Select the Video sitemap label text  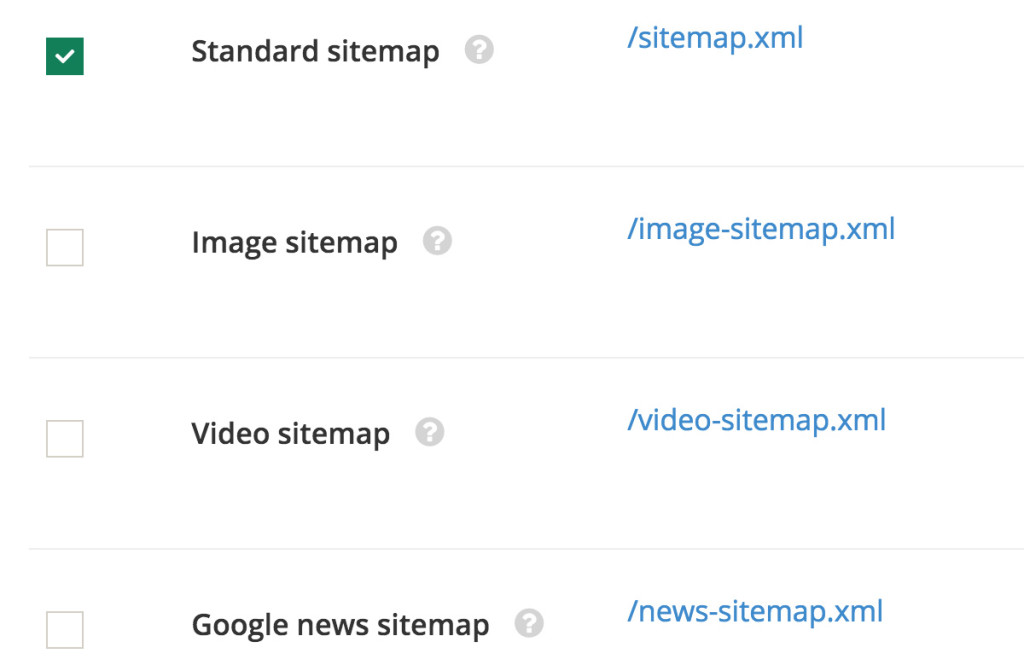(291, 434)
